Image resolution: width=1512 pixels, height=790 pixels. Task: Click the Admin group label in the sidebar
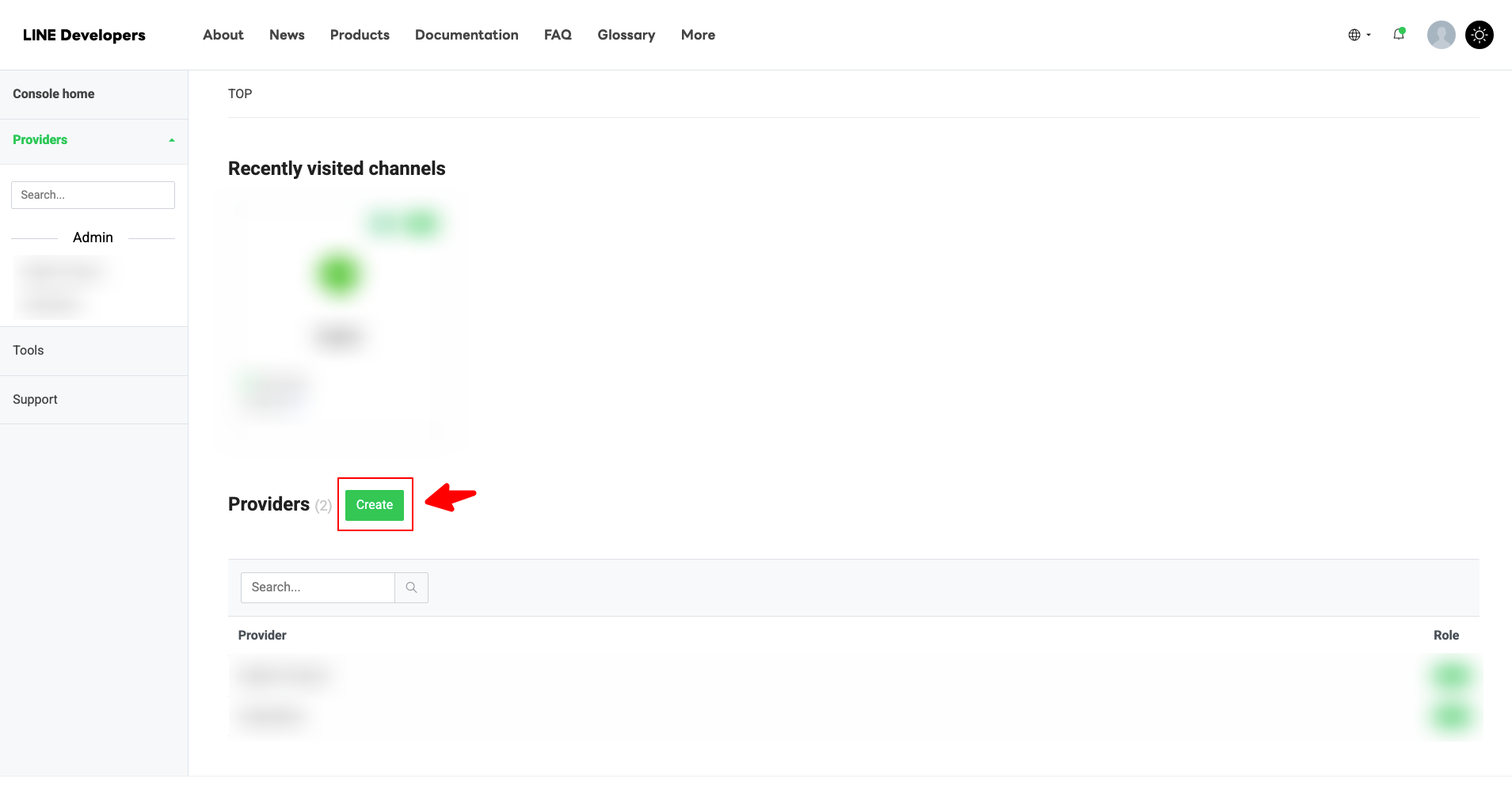93,237
